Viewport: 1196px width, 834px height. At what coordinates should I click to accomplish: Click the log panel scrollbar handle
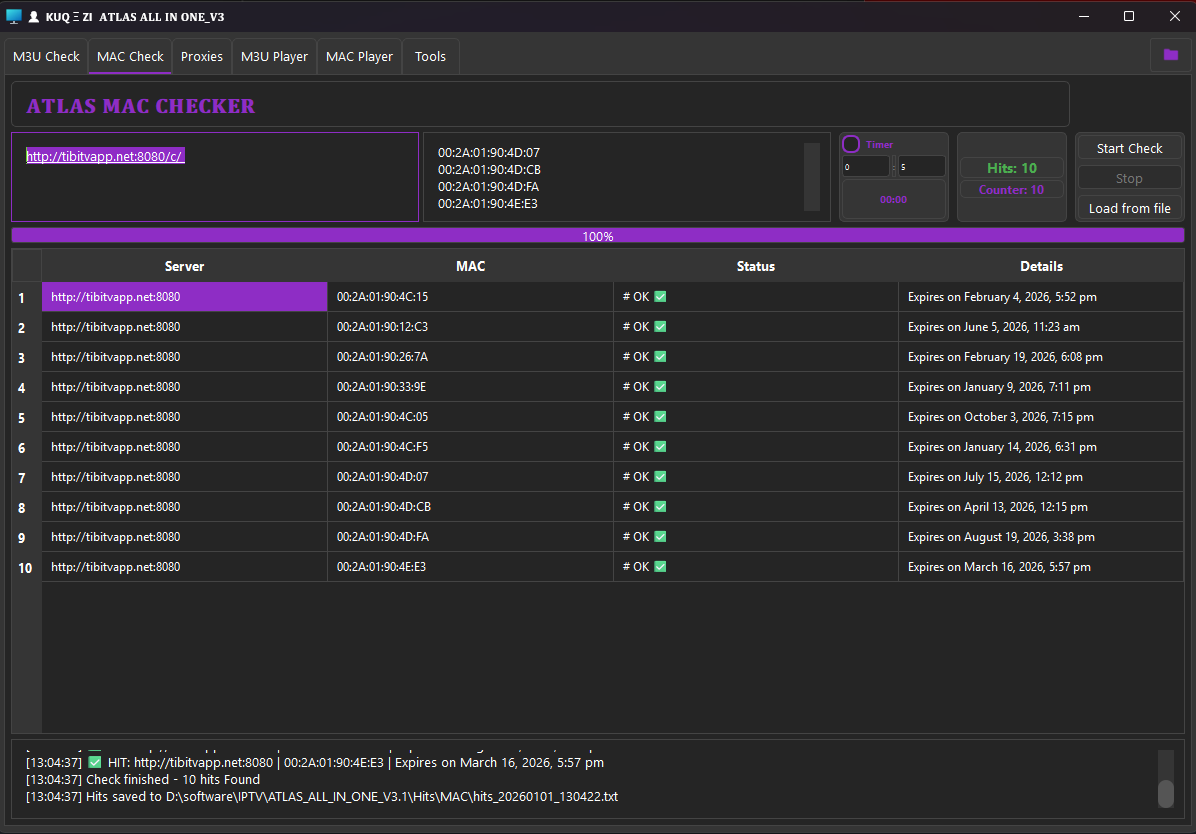point(1165,793)
